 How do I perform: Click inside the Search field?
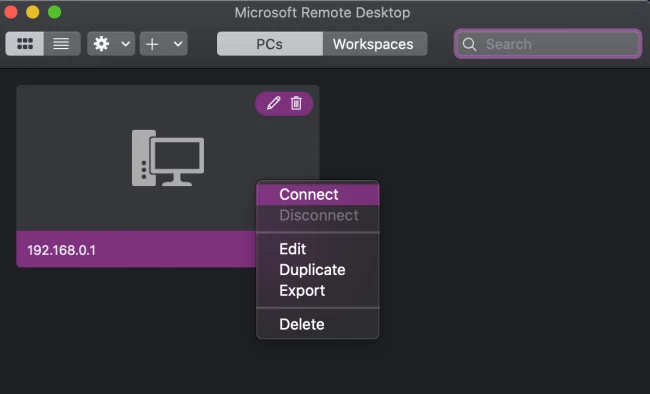(548, 44)
